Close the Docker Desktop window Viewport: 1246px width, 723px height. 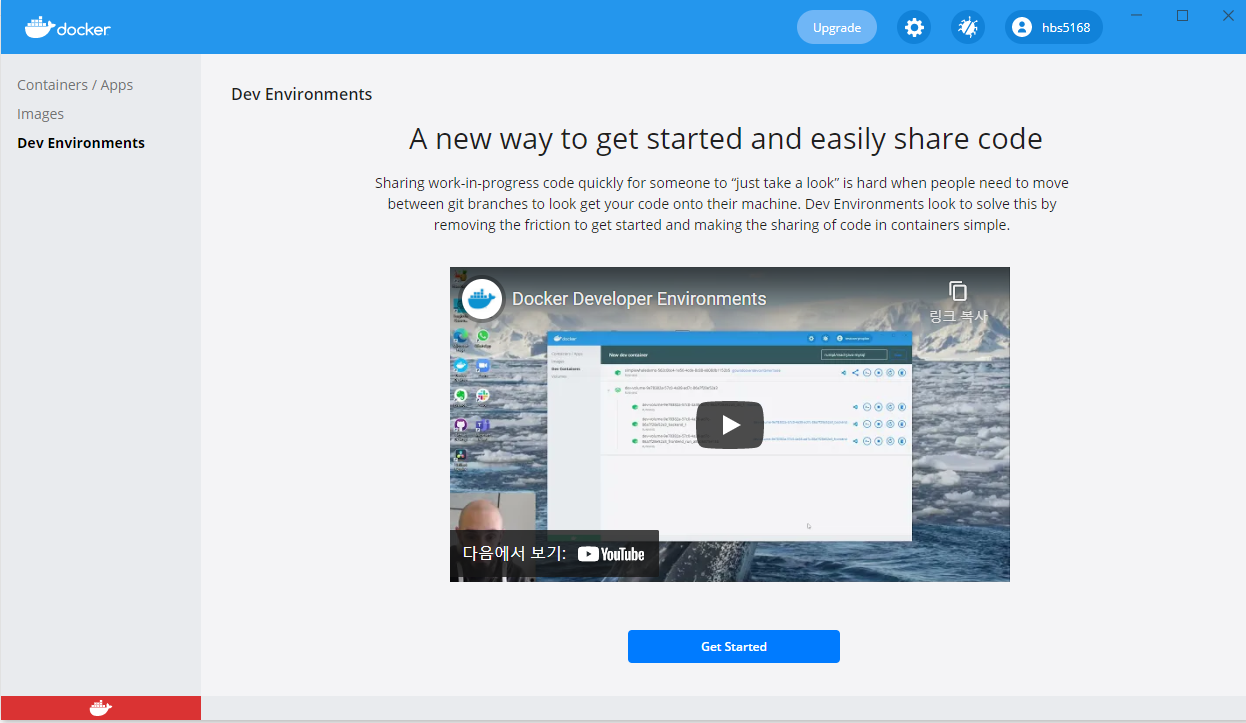pos(1227,15)
